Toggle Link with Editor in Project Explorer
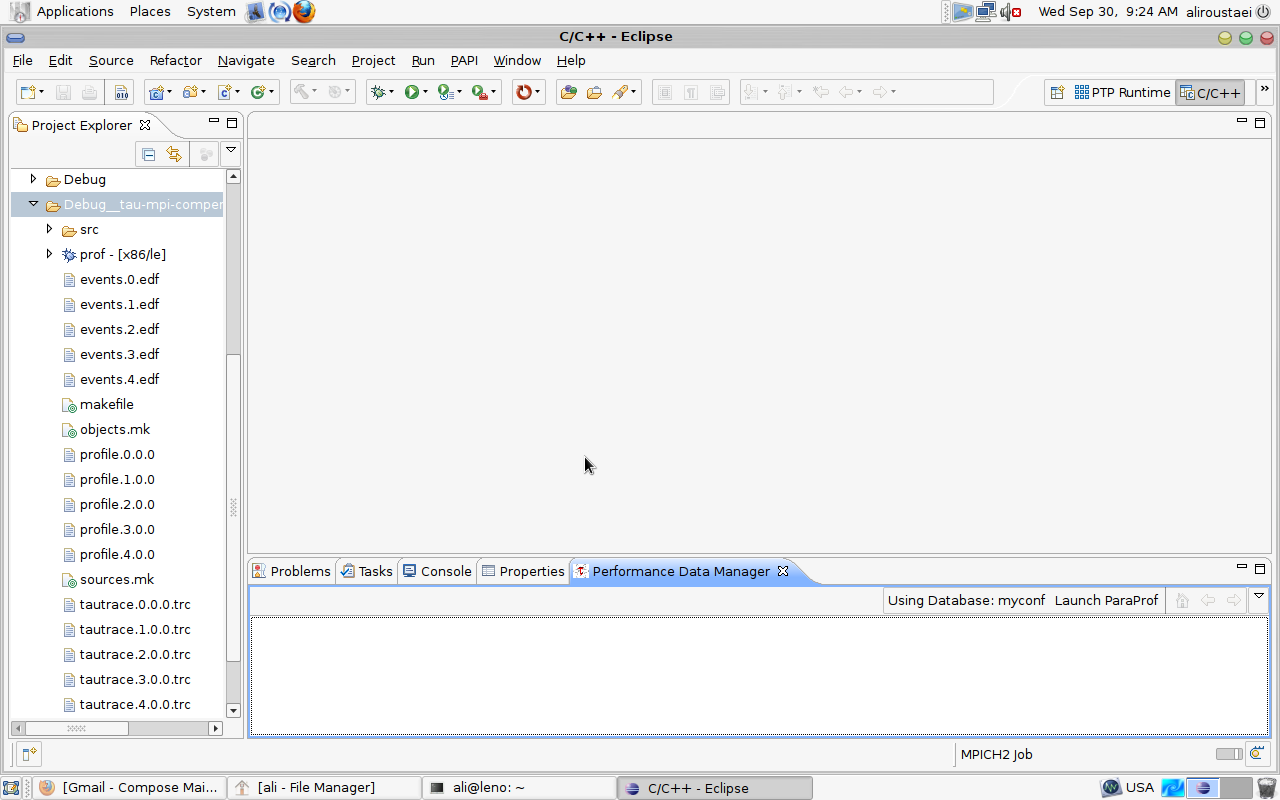The height and width of the screenshot is (800, 1280). click(174, 154)
